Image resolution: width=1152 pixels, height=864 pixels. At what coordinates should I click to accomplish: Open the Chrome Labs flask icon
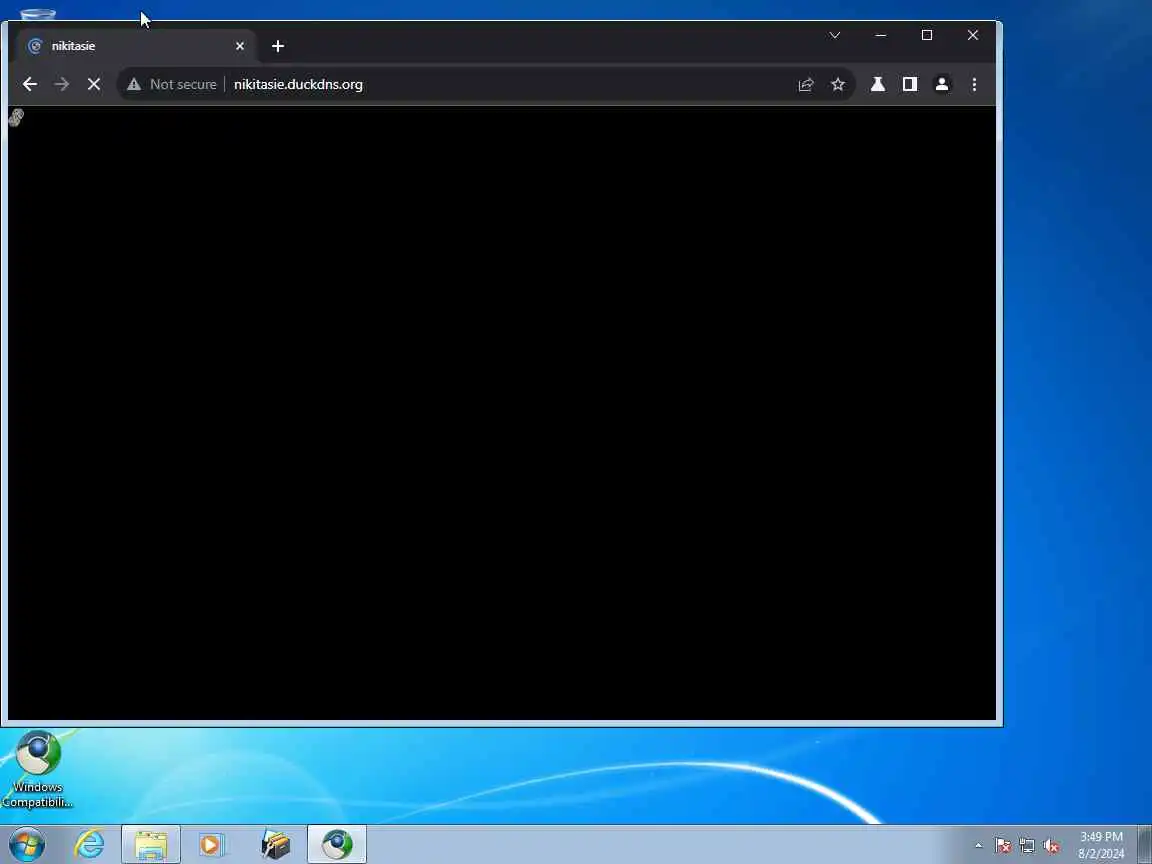tap(877, 84)
